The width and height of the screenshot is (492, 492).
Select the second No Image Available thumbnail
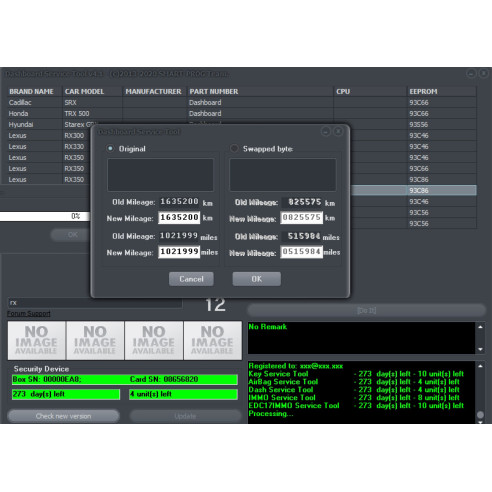[95, 341]
